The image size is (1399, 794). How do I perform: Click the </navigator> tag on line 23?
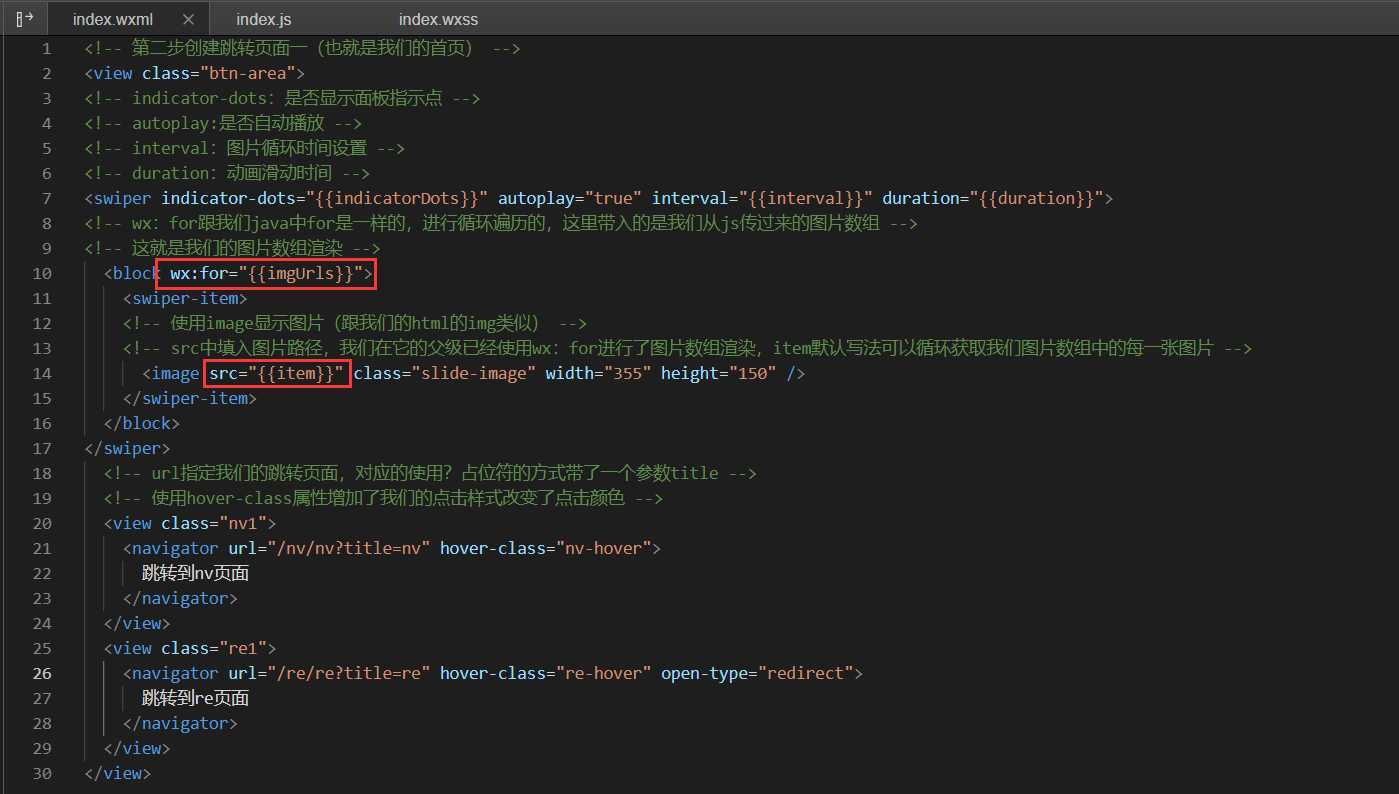pos(180,598)
